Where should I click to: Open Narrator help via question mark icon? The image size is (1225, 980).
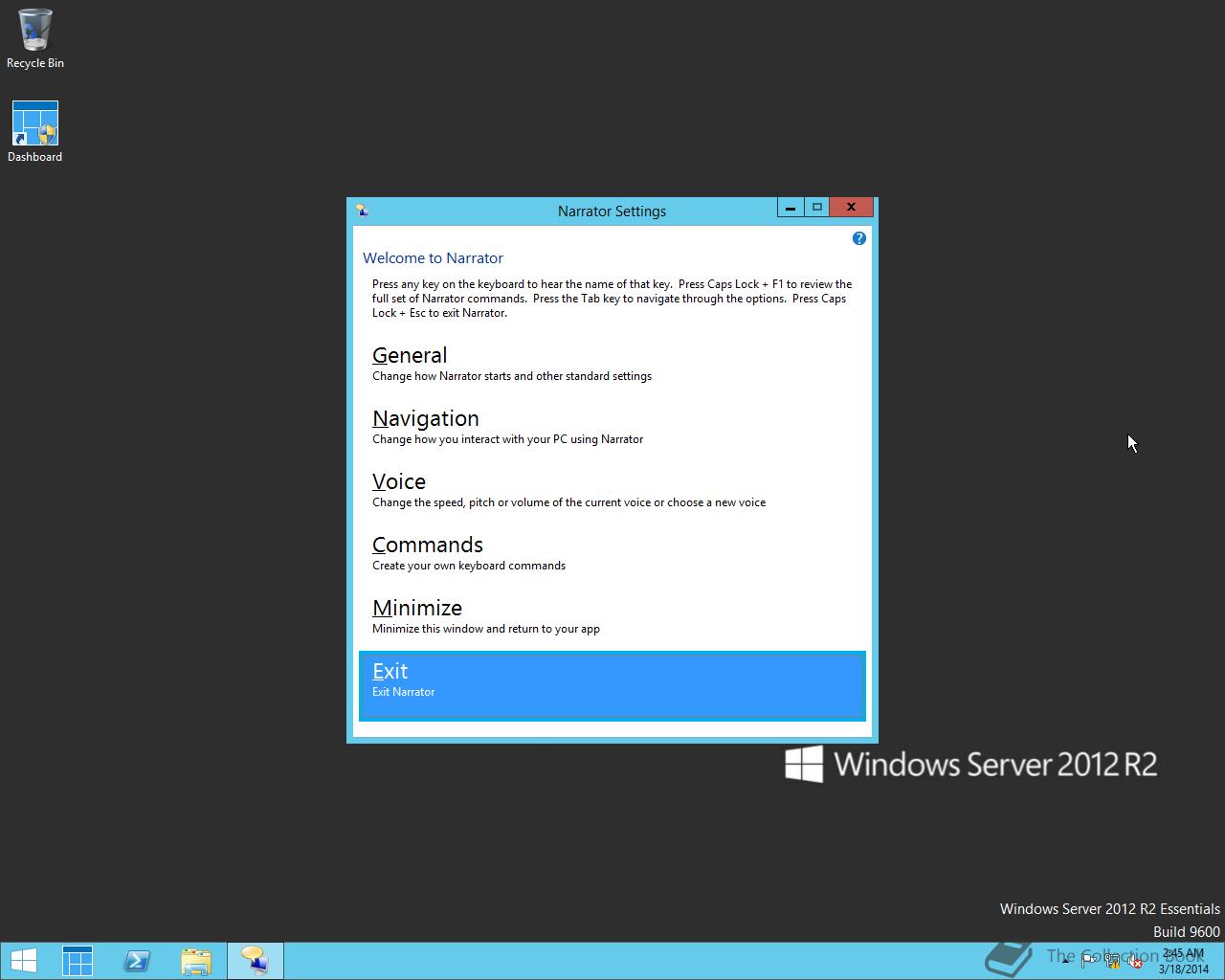[x=858, y=238]
